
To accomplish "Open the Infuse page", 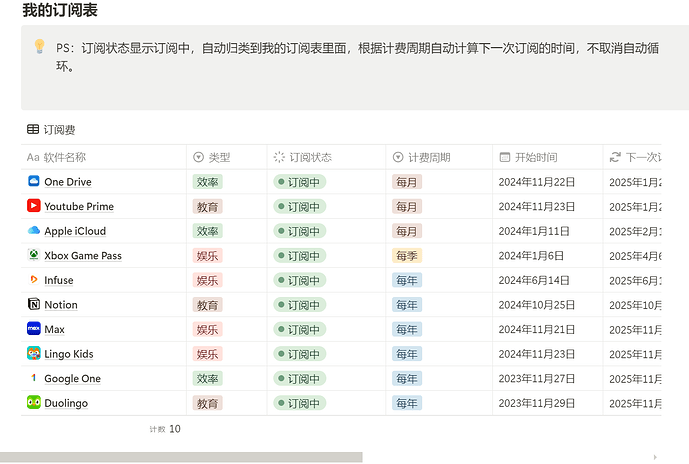I will coord(59,280).
